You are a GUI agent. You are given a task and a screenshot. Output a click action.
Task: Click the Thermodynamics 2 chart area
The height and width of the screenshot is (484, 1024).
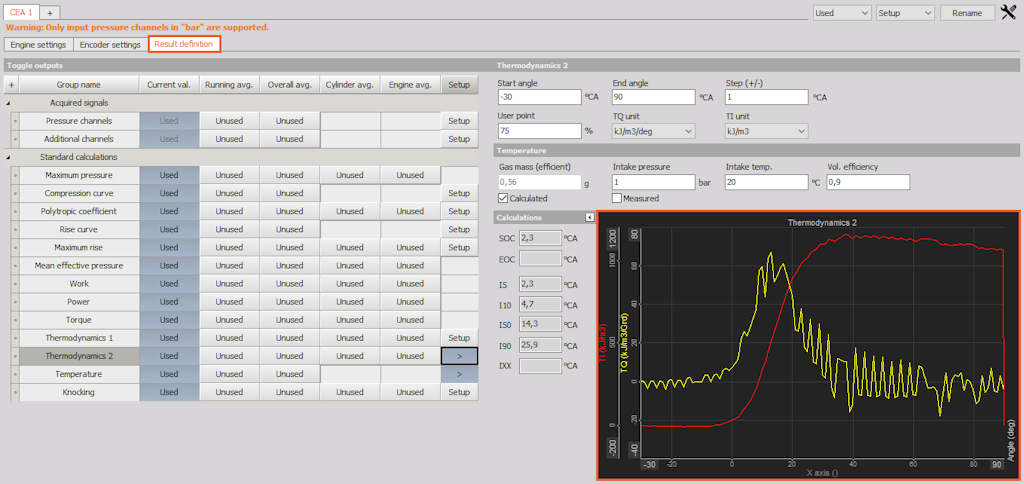808,345
